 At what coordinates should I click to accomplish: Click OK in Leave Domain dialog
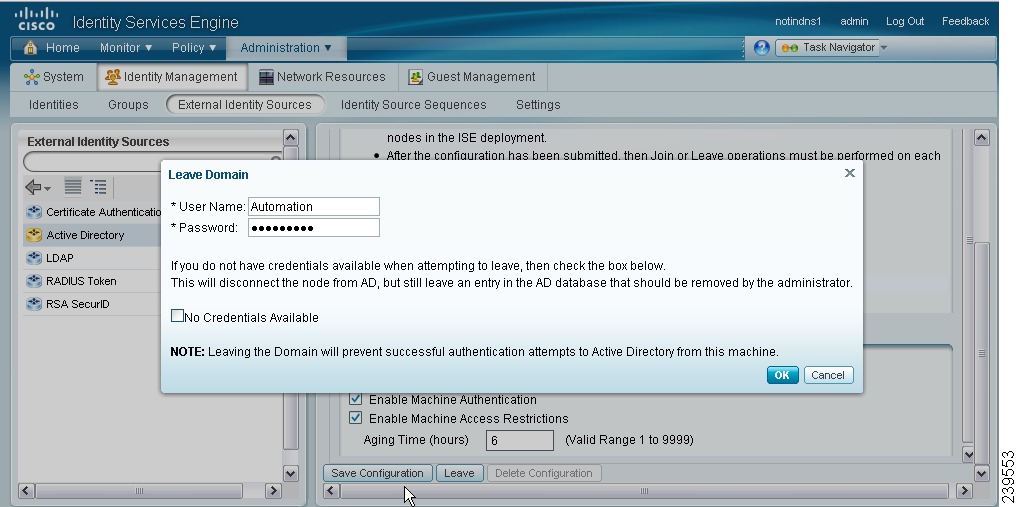coord(782,375)
